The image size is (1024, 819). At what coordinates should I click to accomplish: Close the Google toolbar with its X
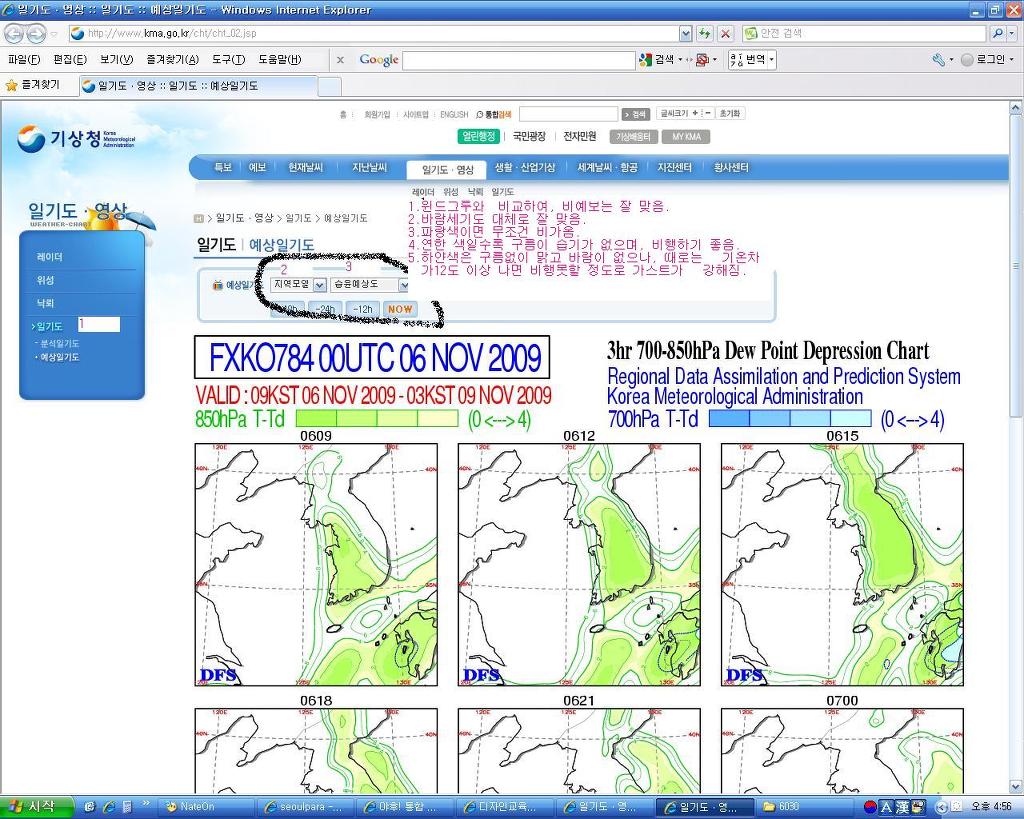(340, 59)
